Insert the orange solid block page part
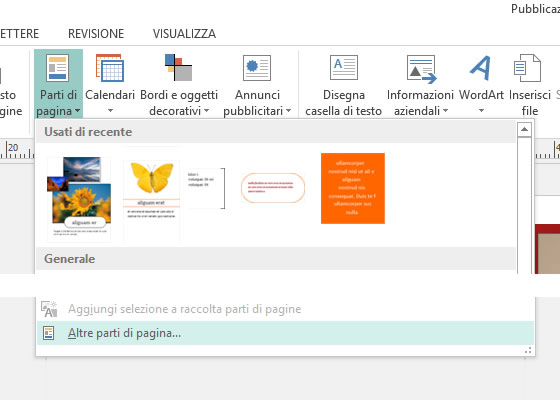Viewport: 560px width, 400px height. [x=353, y=188]
